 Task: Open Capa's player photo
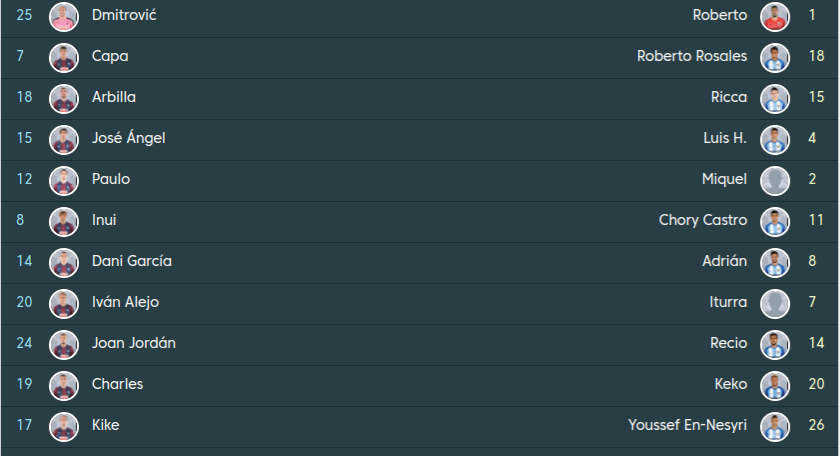coord(64,57)
